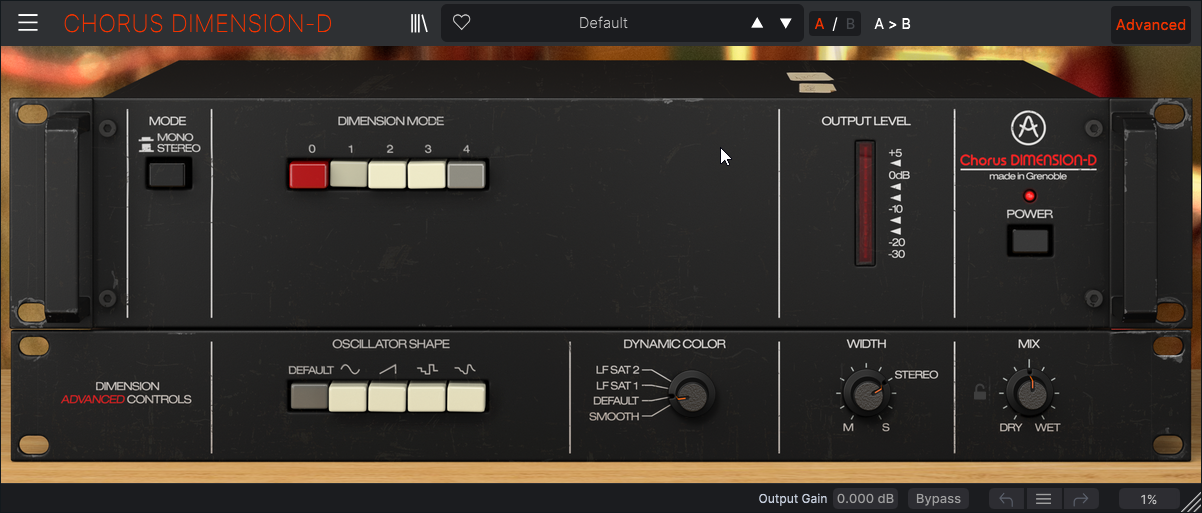The width and height of the screenshot is (1202, 513).
Task: Open the hamburger main menu
Action: [x=28, y=23]
